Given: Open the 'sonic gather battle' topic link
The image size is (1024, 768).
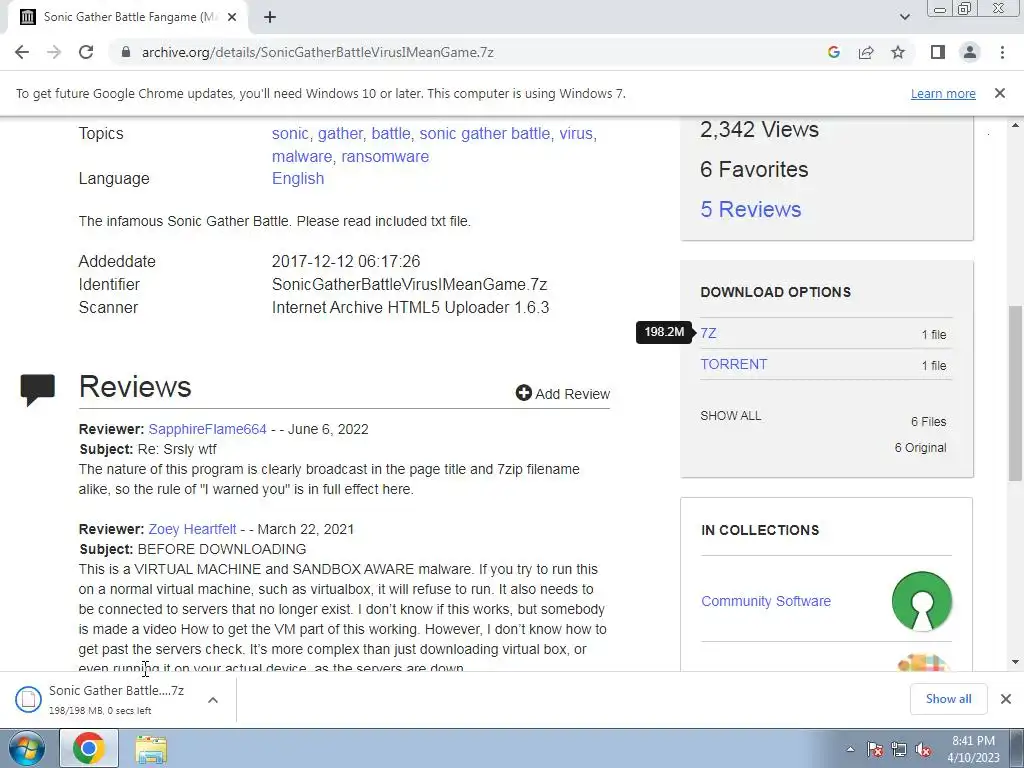Looking at the screenshot, I should tap(485, 133).
